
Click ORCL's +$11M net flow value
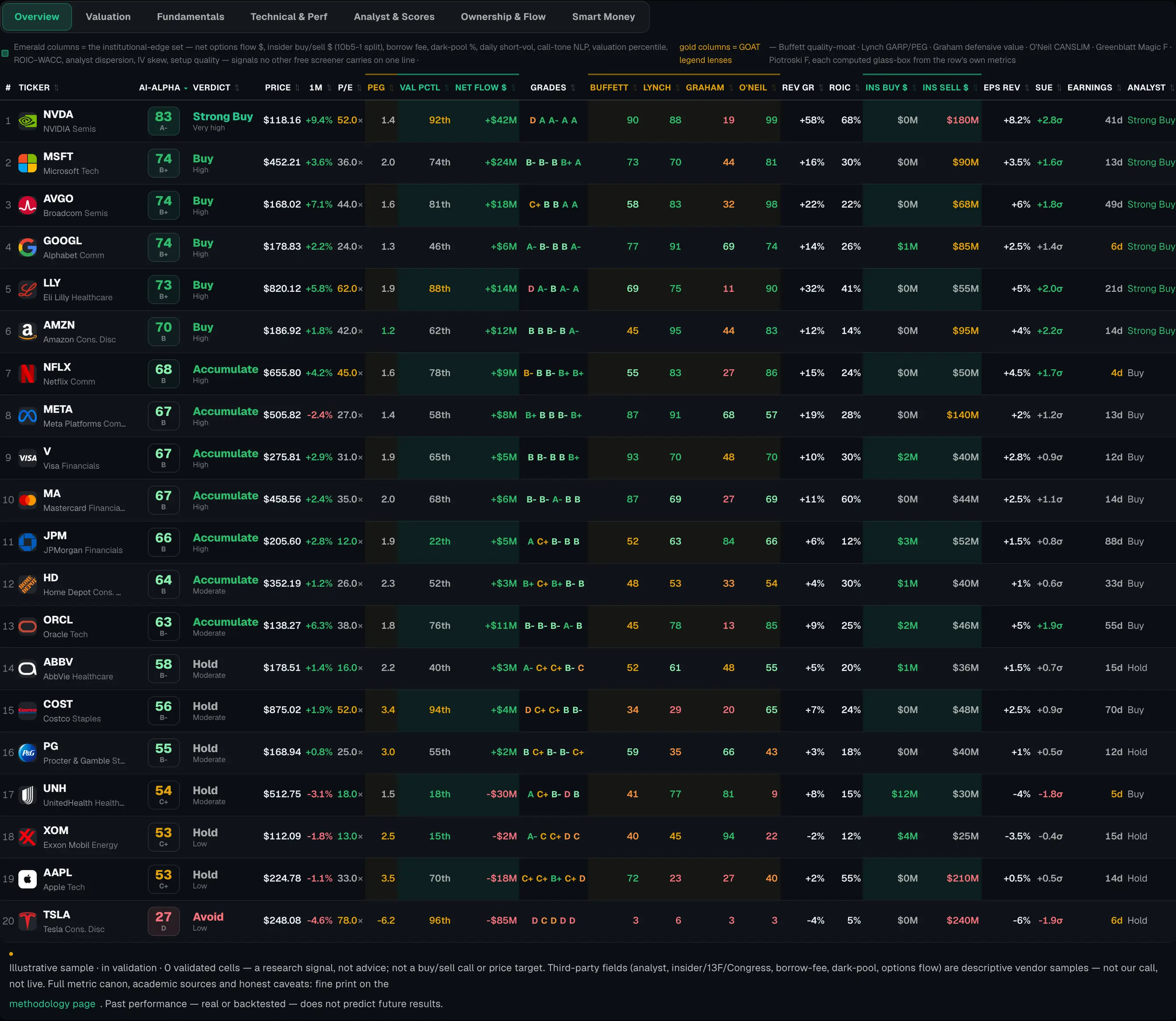[x=500, y=625]
